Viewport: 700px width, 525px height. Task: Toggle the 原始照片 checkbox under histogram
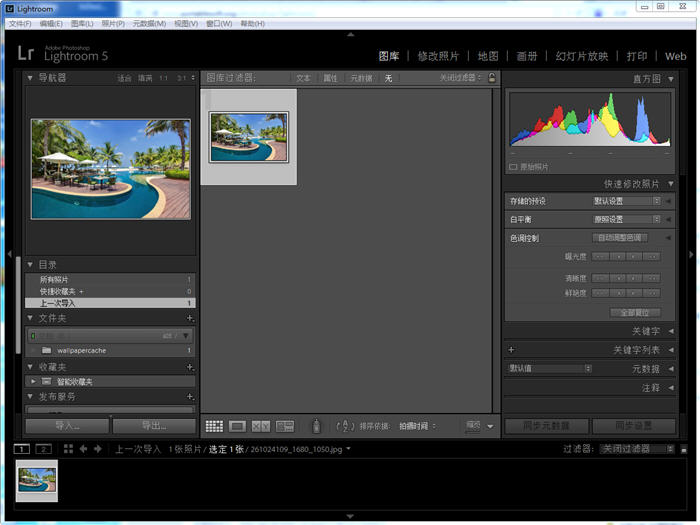(x=514, y=167)
